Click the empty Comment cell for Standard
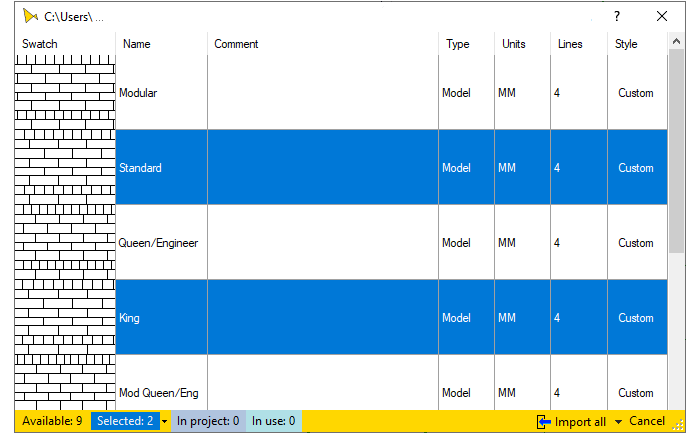Screen dimensions: 700x435 point(323,167)
